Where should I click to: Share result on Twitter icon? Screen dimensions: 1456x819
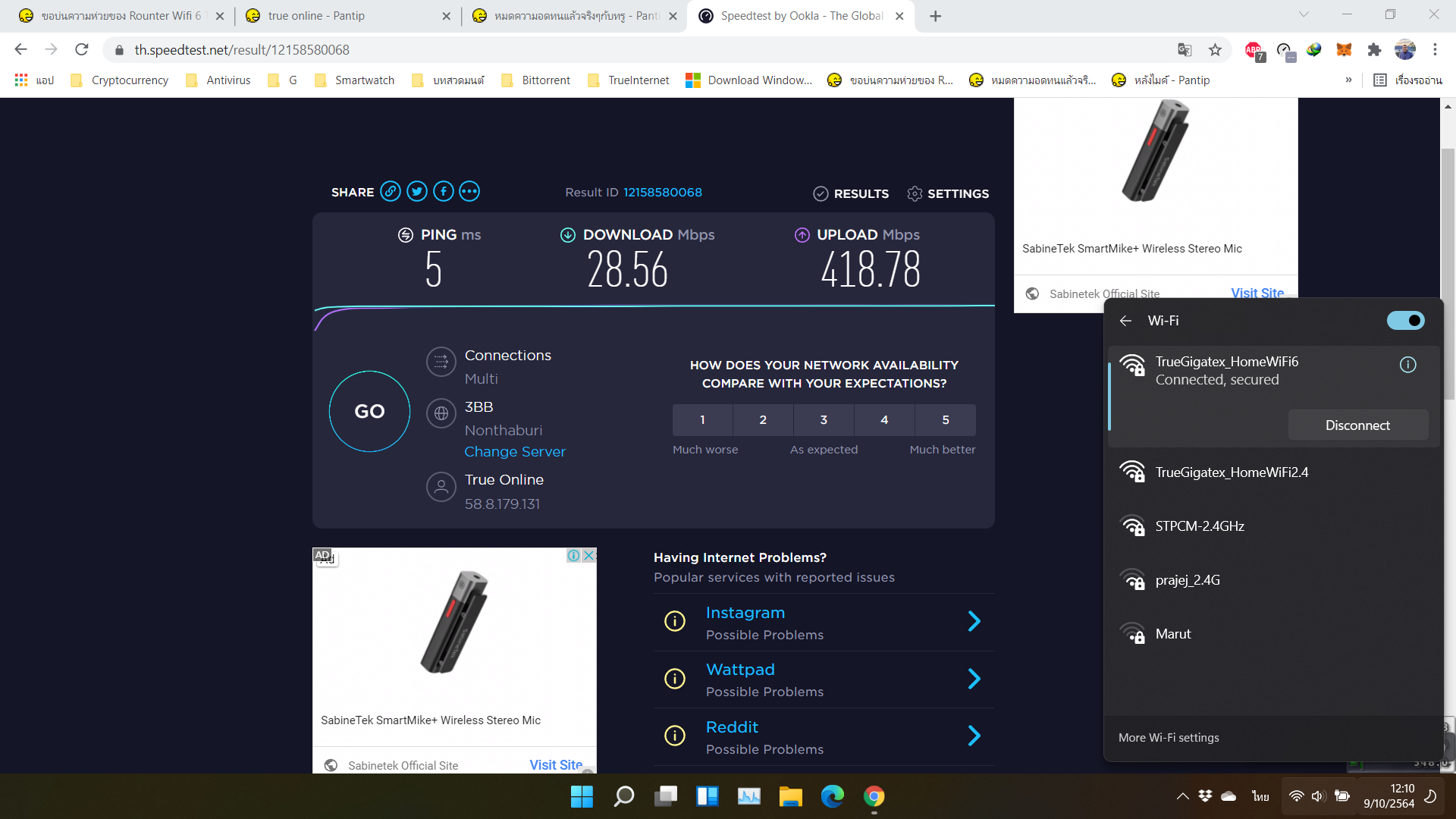[417, 191]
